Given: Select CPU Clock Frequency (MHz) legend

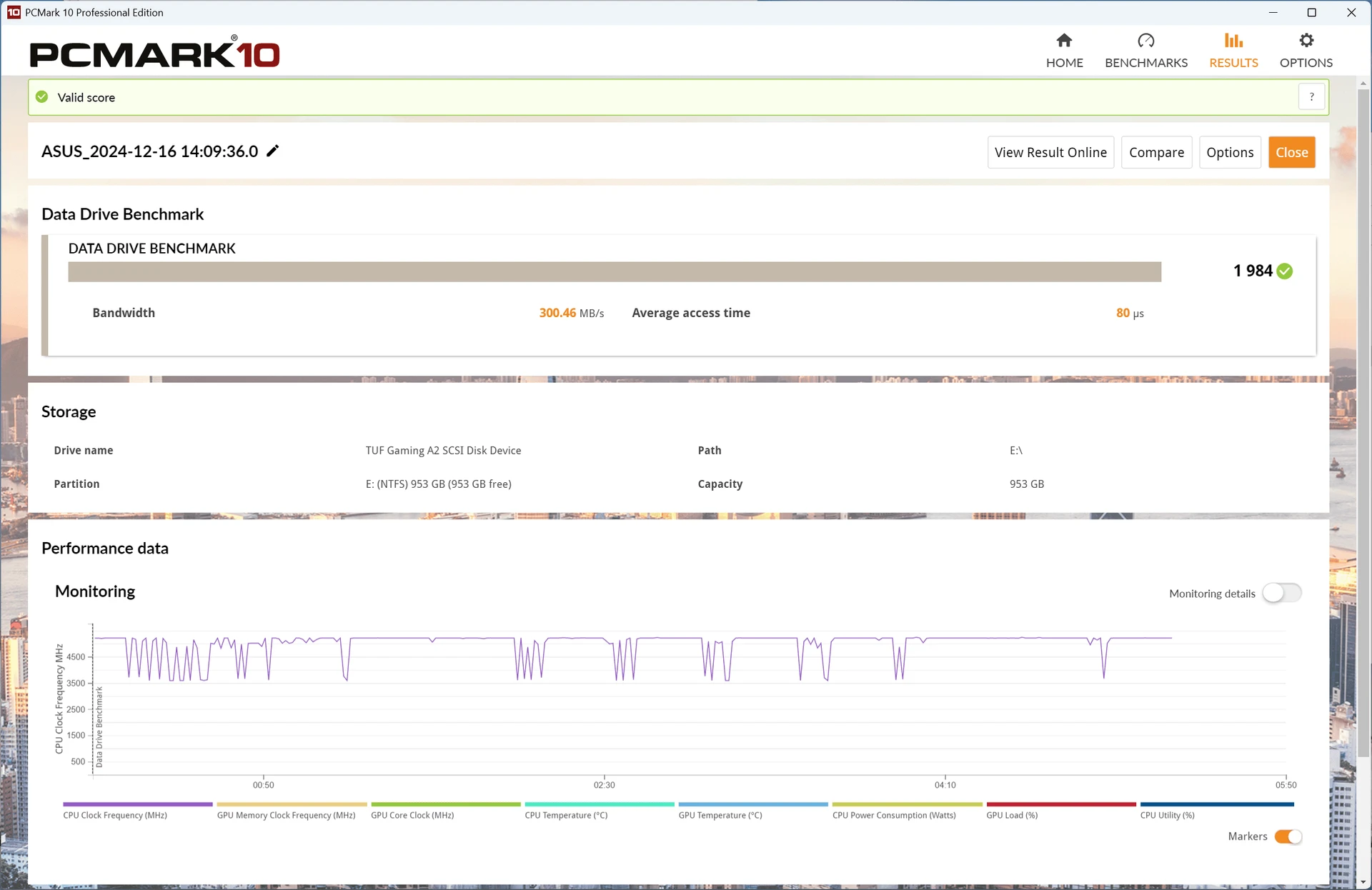Looking at the screenshot, I should click(137, 811).
